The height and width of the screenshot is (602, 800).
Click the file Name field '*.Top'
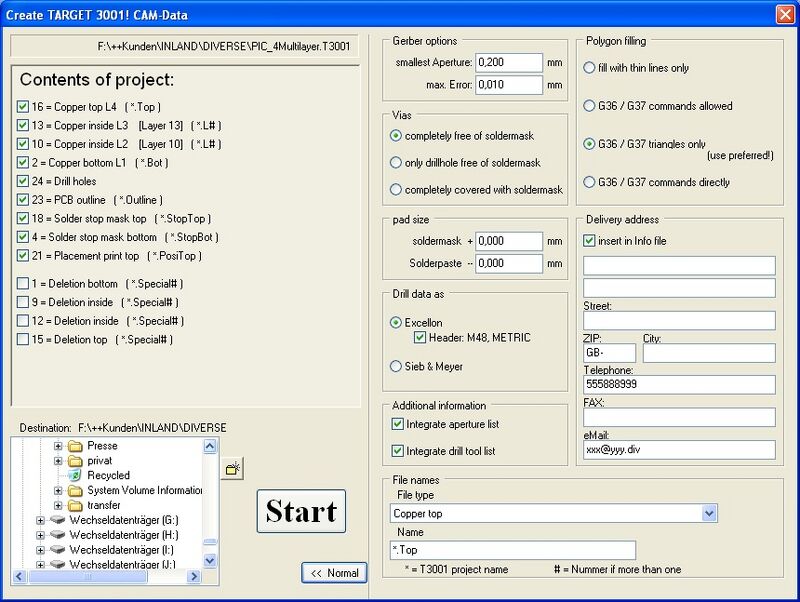pos(513,550)
